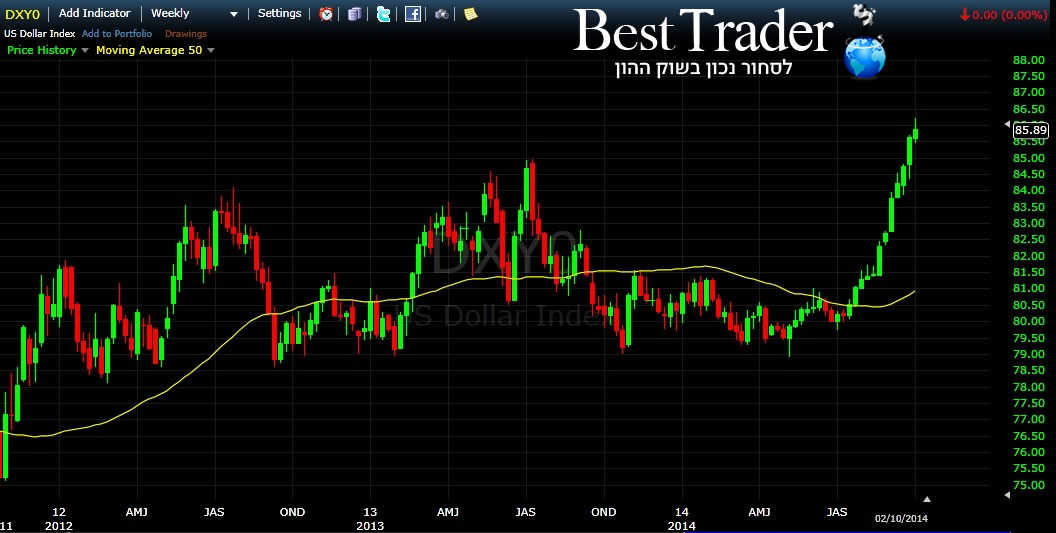
Task: Expand the Moving Average 50 options arrow
Action: coord(210,50)
